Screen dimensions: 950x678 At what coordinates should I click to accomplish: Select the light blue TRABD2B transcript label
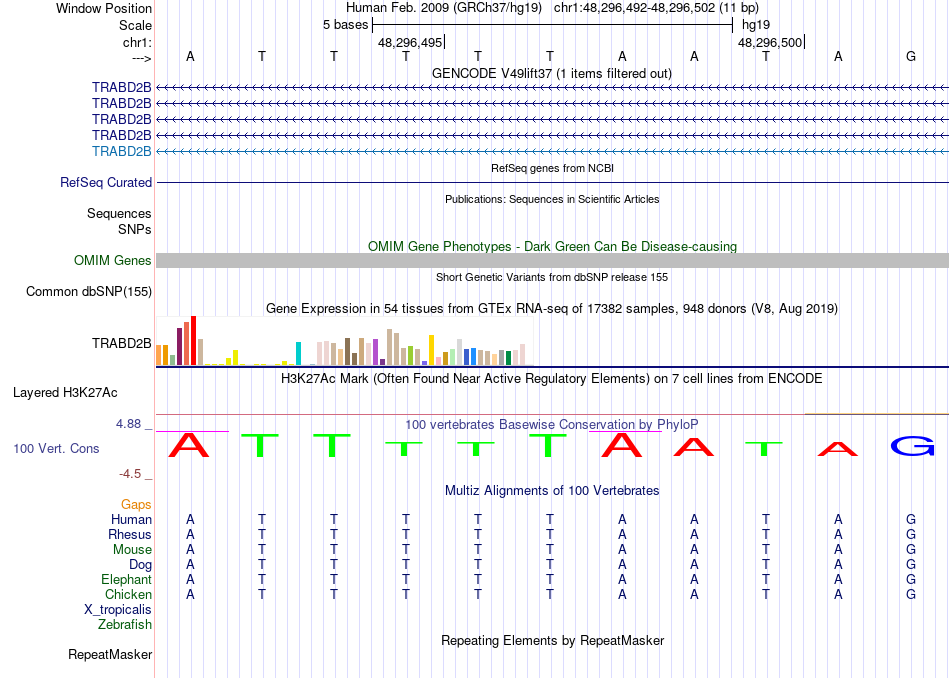[121, 151]
